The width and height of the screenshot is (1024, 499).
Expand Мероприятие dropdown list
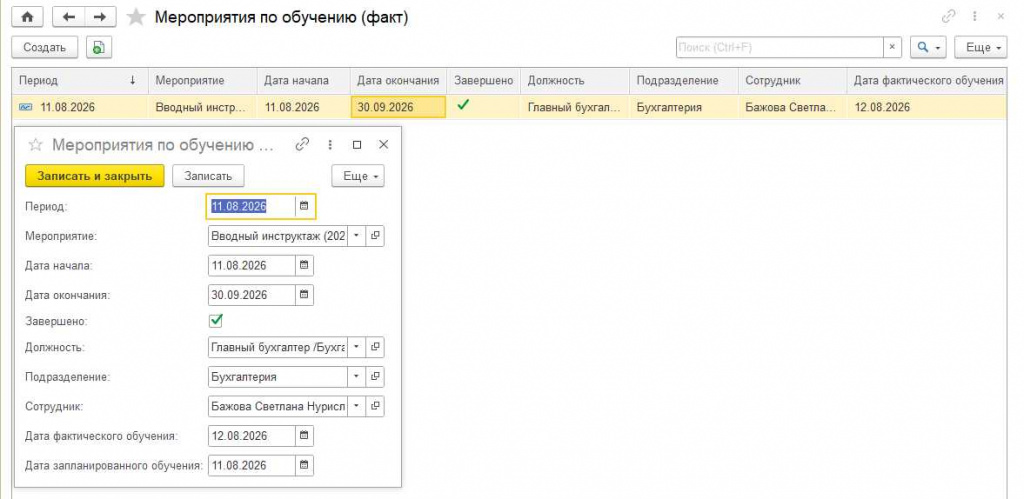[357, 236]
